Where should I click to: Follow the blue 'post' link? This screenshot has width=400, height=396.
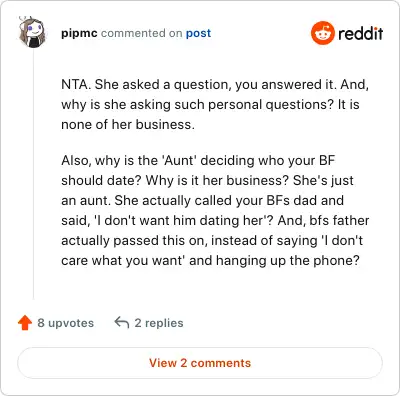click(x=198, y=33)
